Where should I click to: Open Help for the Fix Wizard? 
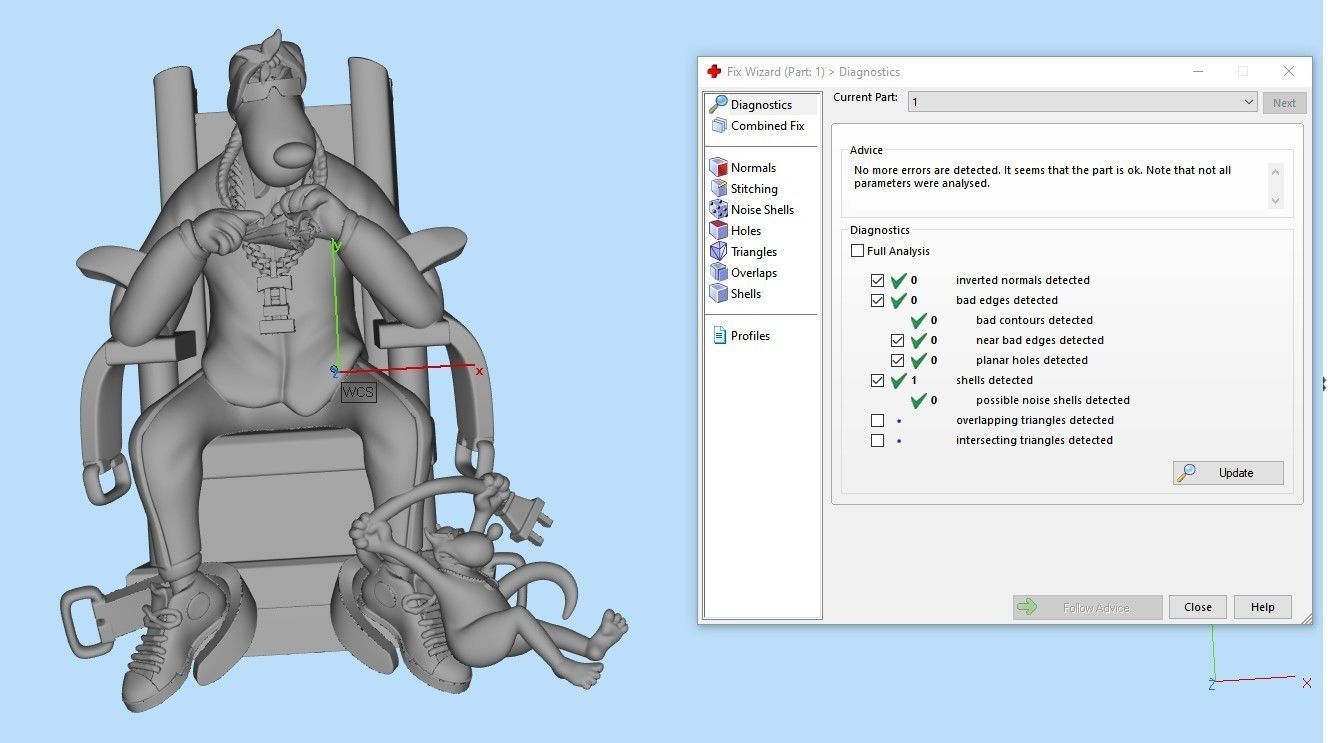(x=1262, y=607)
